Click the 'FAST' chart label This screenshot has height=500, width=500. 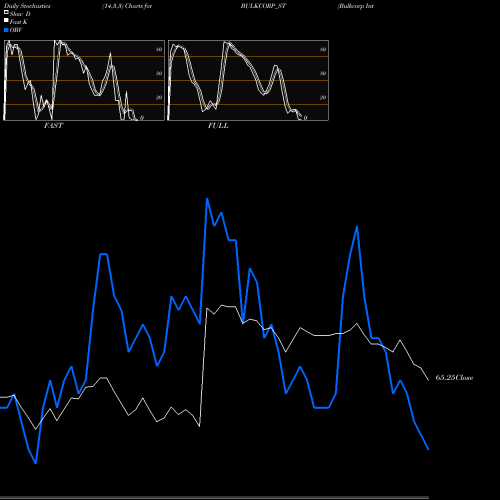tap(53, 126)
